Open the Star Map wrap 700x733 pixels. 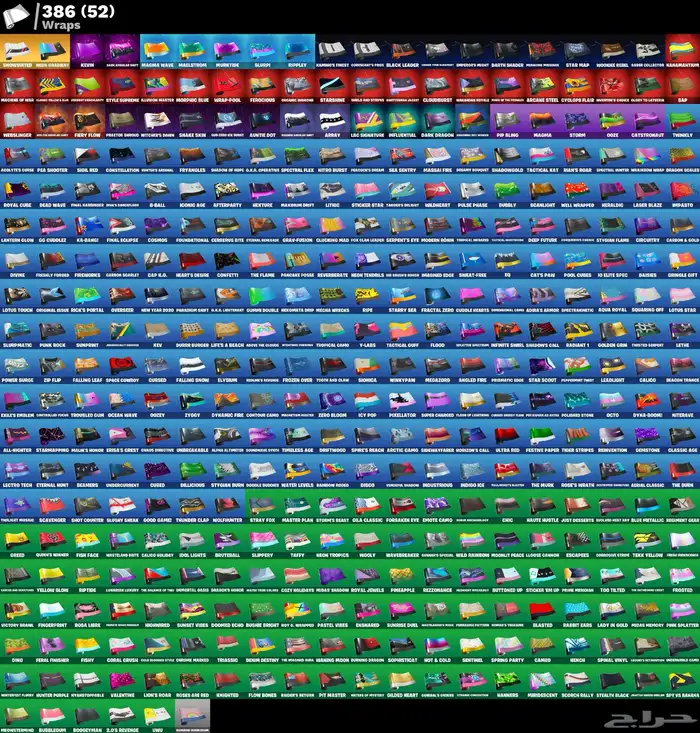point(578,50)
